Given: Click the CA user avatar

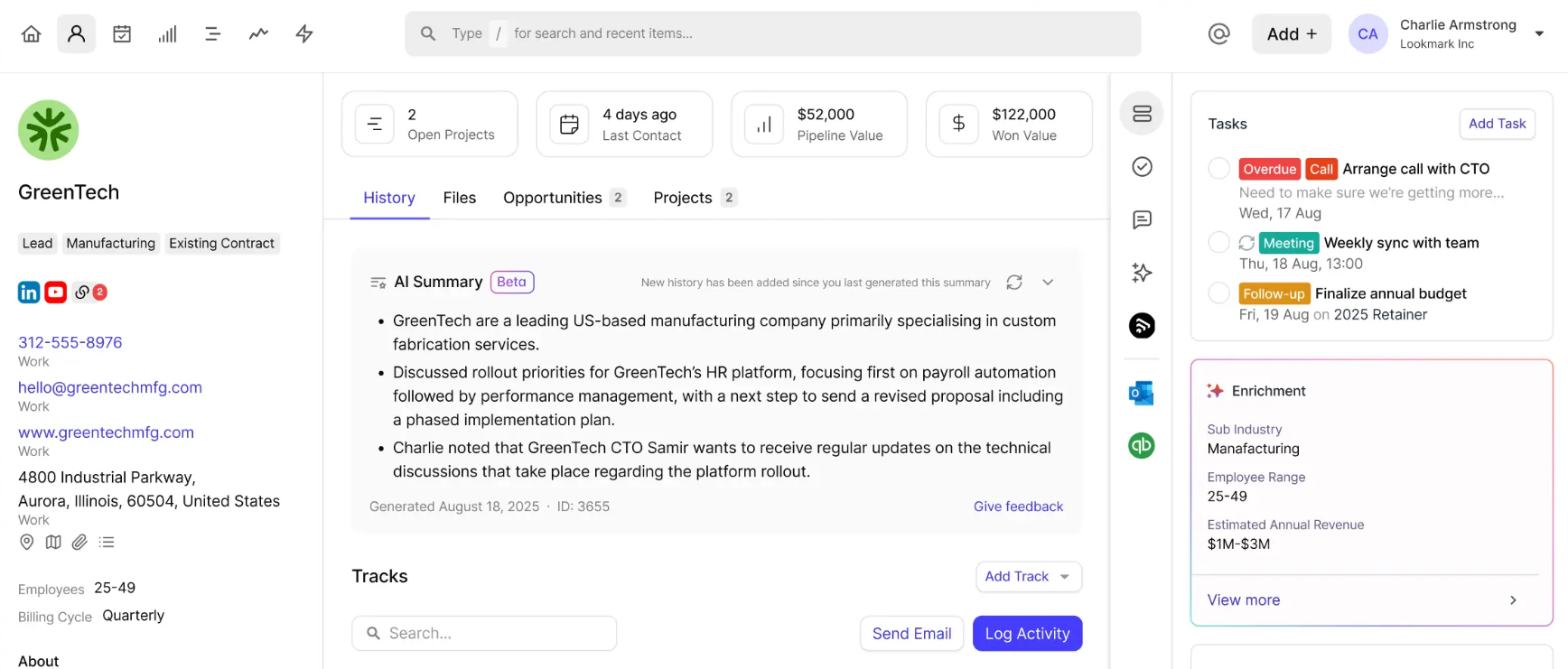Looking at the screenshot, I should pyautogui.click(x=1367, y=33).
